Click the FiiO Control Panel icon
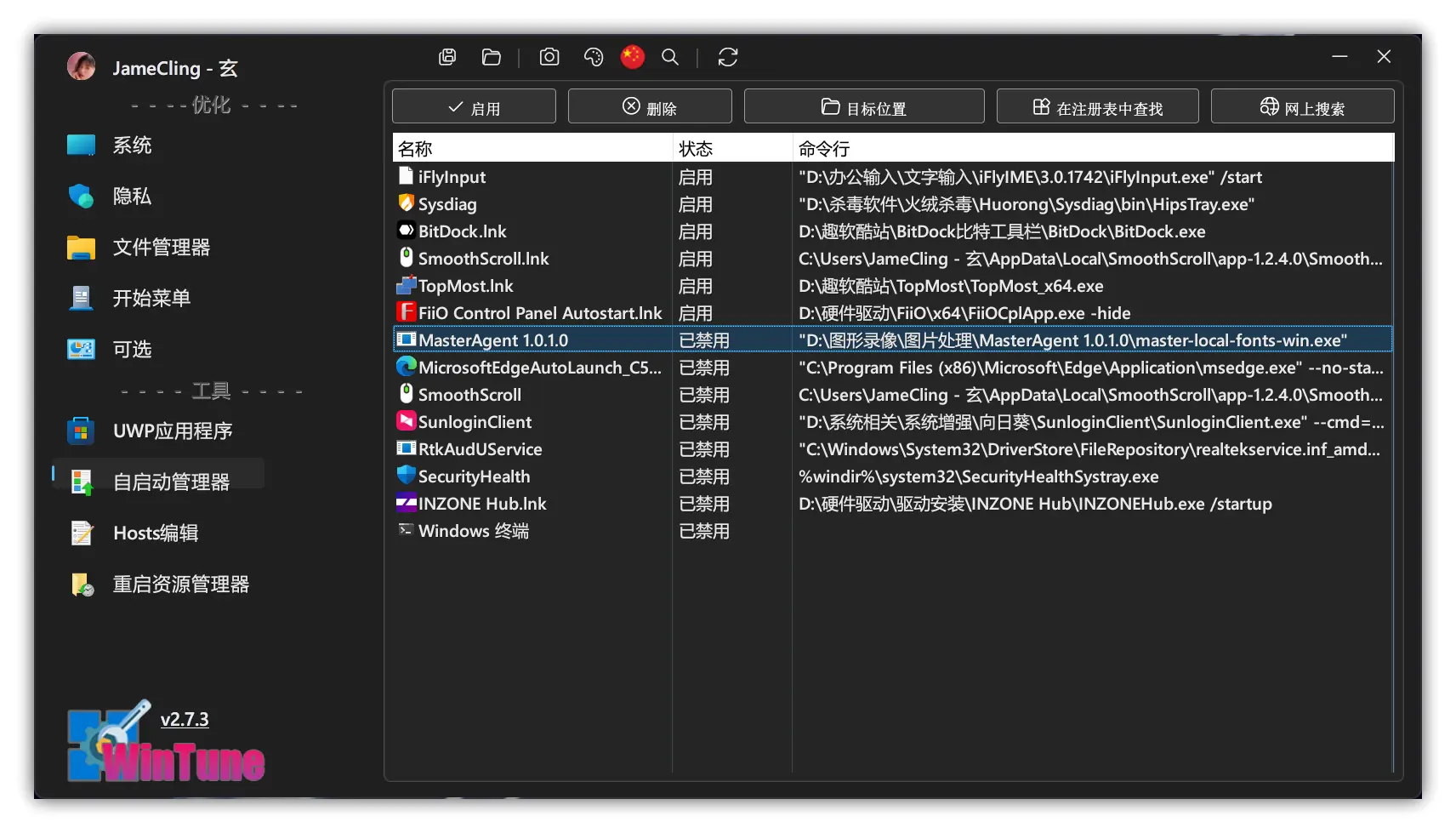Image resolution: width=1456 pixels, height=833 pixels. pos(407,312)
